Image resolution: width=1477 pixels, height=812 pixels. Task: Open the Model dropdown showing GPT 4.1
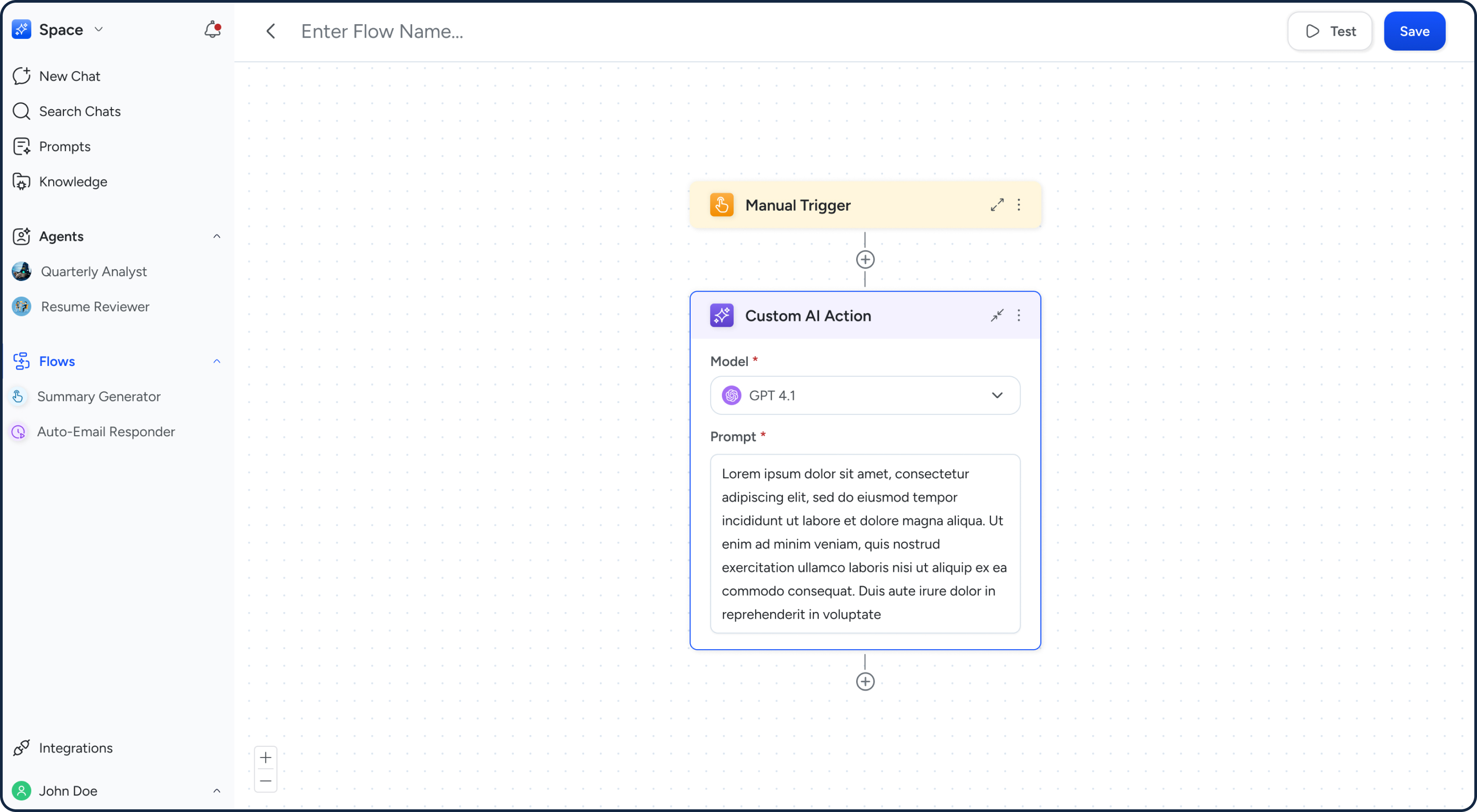coord(865,395)
